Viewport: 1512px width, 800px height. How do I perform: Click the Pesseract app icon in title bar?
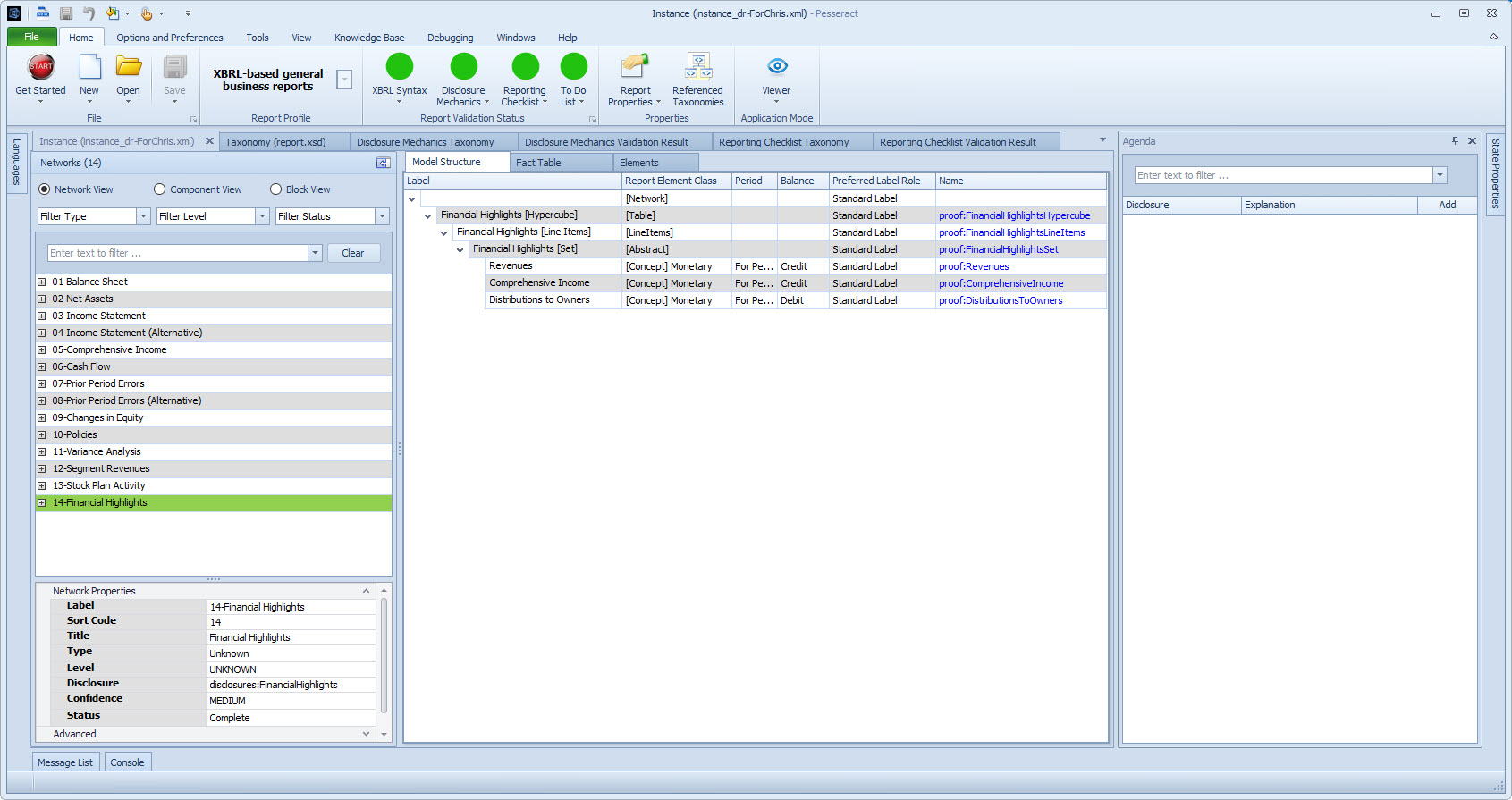coord(14,13)
